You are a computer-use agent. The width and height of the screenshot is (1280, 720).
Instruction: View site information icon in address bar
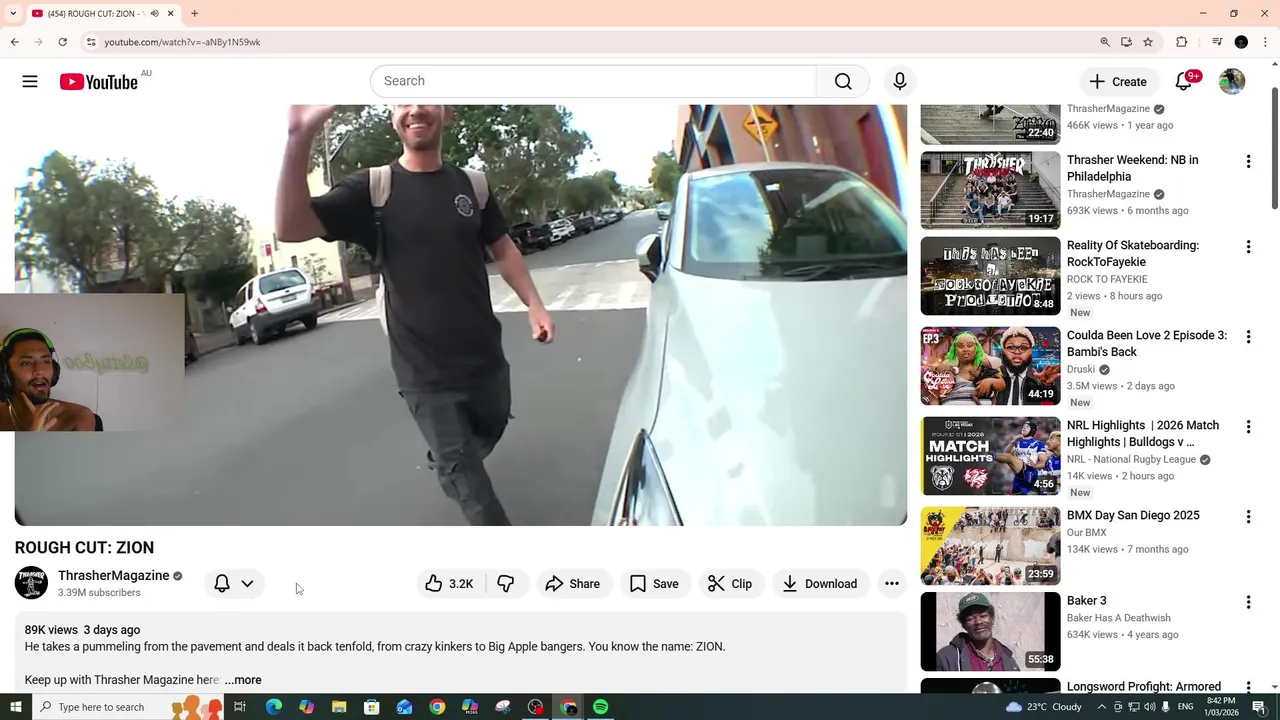(x=90, y=42)
